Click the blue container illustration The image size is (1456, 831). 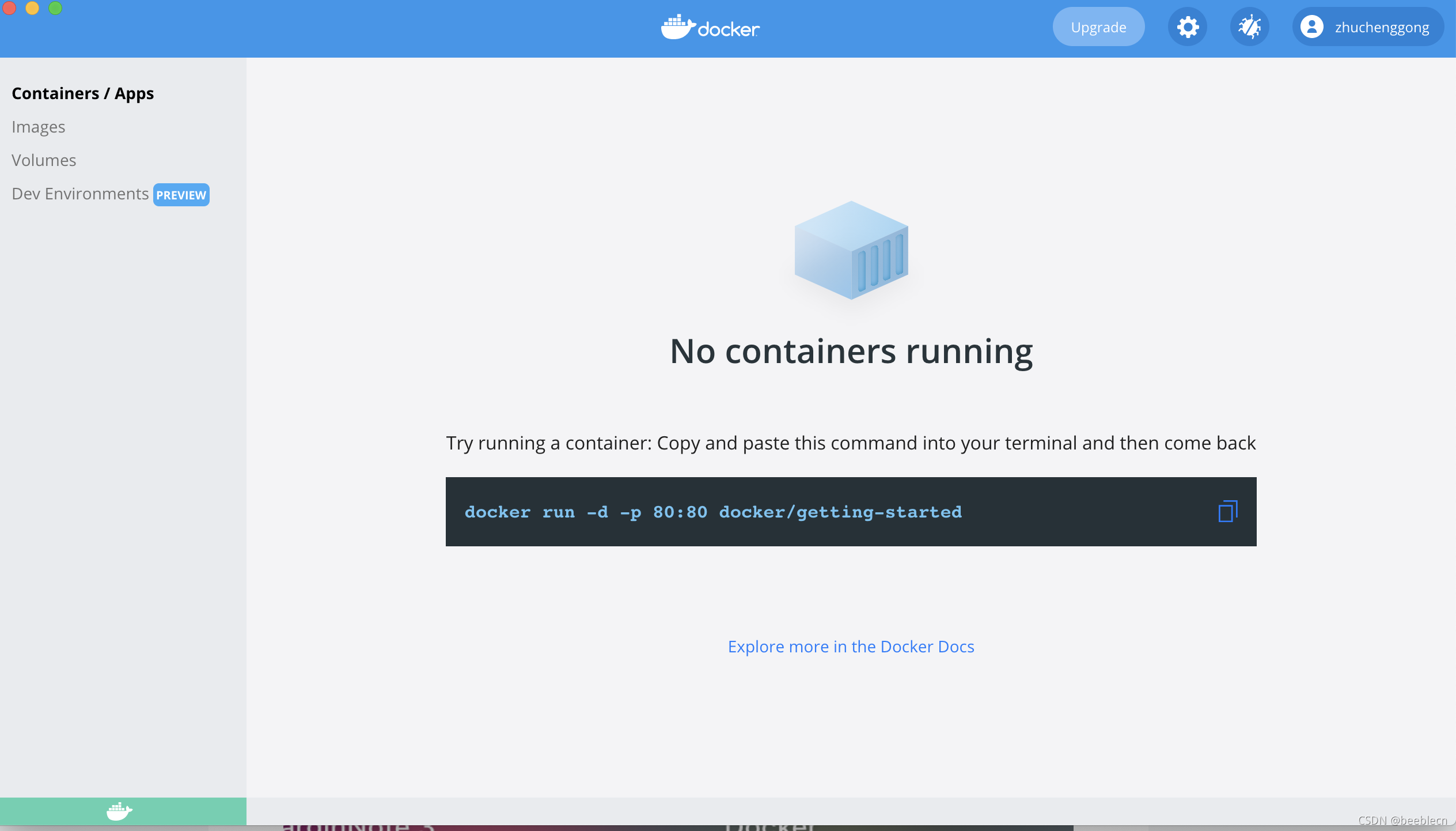coord(851,250)
